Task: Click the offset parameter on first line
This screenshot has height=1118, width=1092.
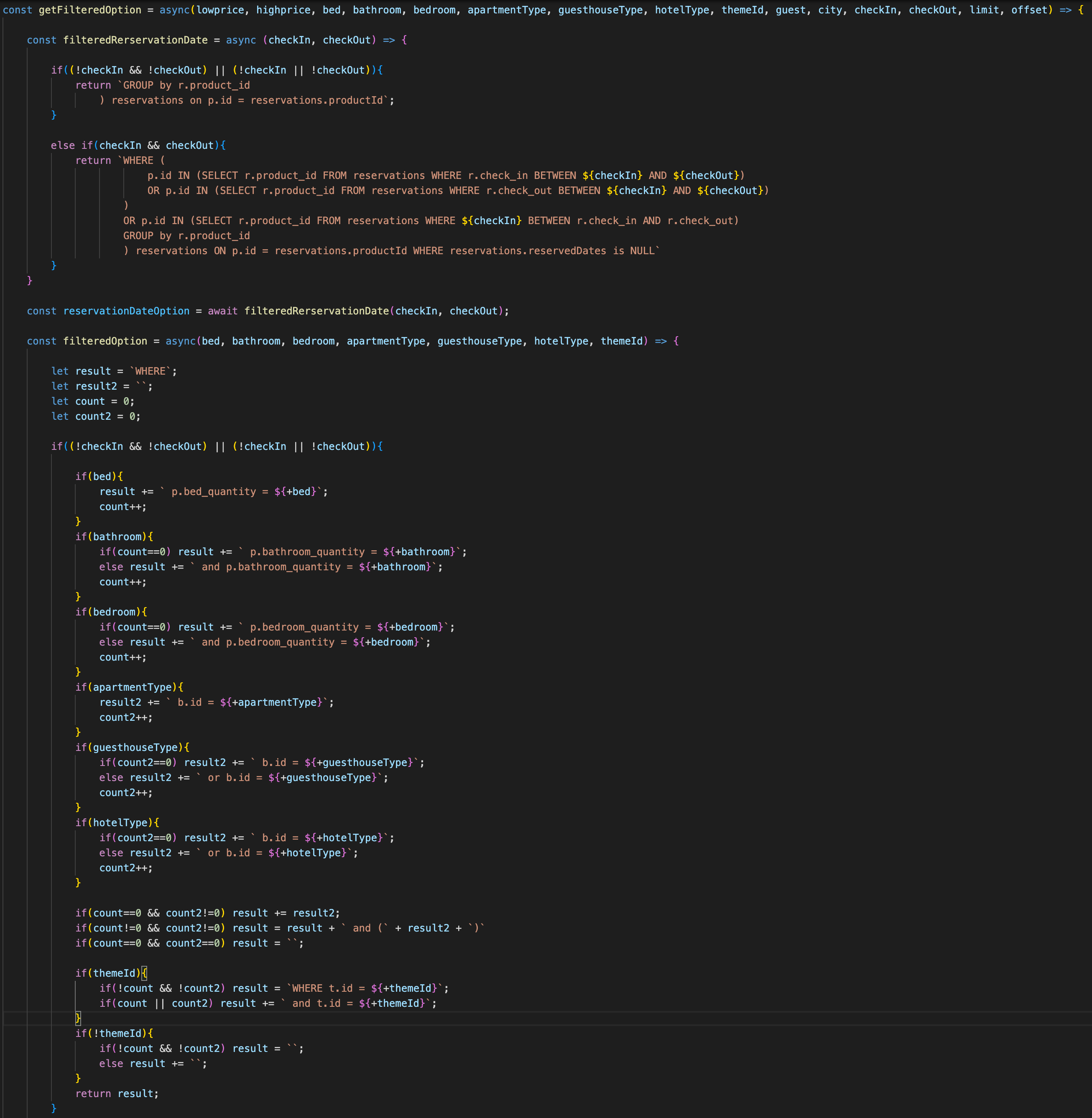Action: point(1029,10)
